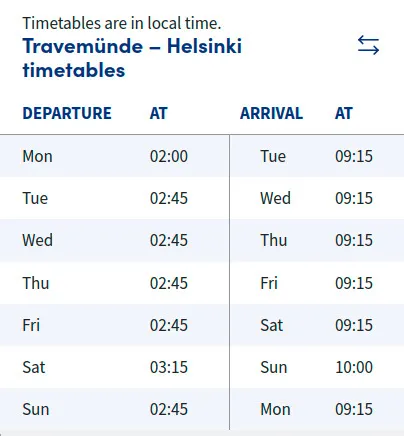Select the Sun departure day cell
Image resolution: width=404 pixels, height=436 pixels.
[x=36, y=409]
